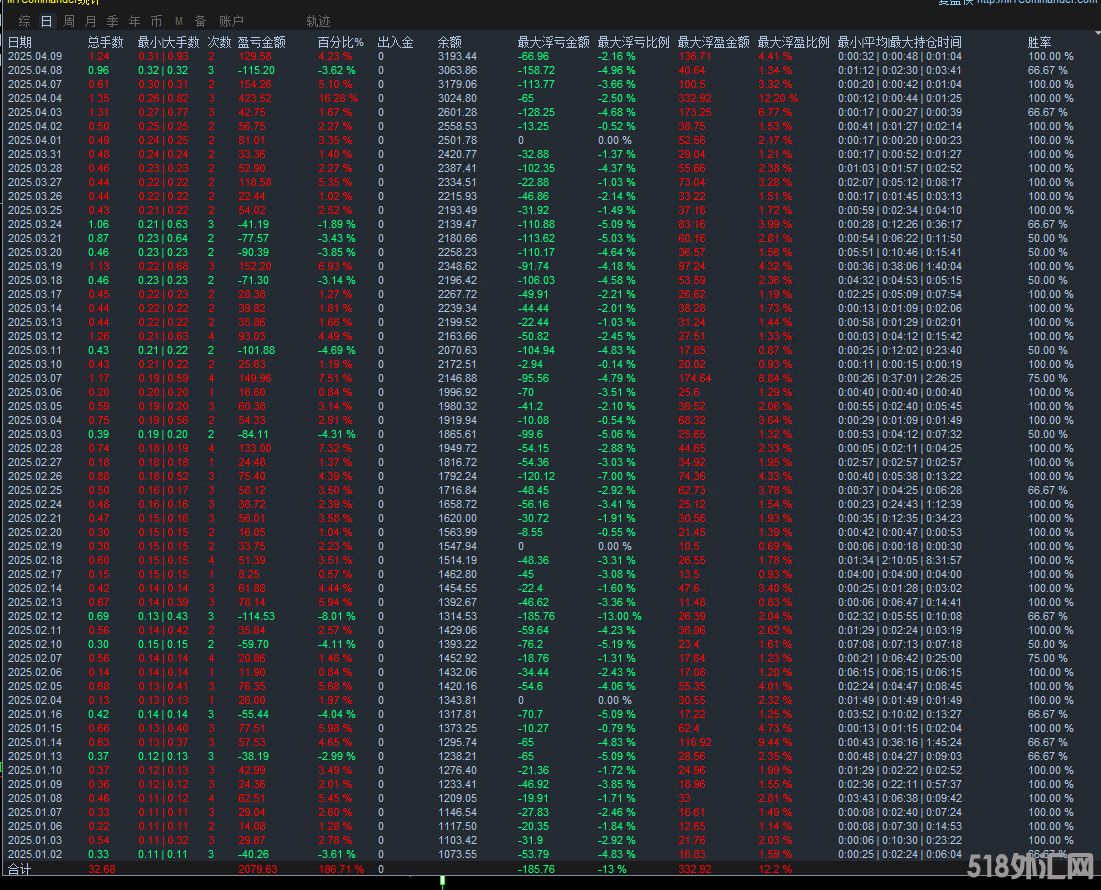1101x890 pixels.
Task: Sort by the 日期 column header
Action: pos(20,42)
